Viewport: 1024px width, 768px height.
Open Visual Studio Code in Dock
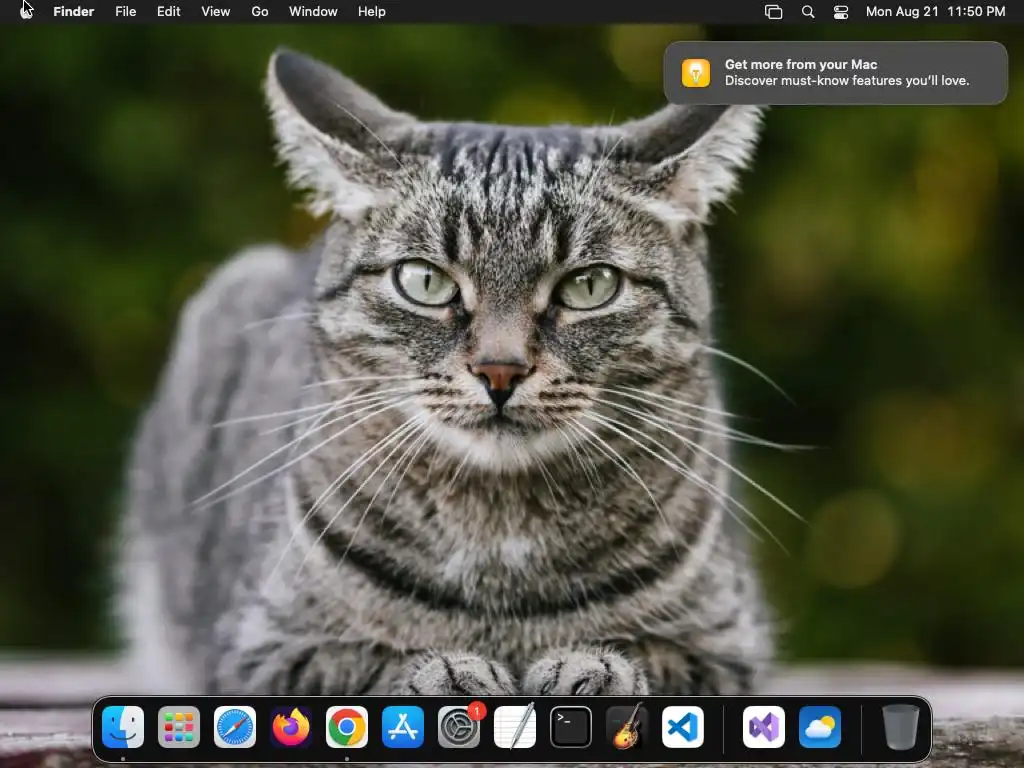(683, 727)
